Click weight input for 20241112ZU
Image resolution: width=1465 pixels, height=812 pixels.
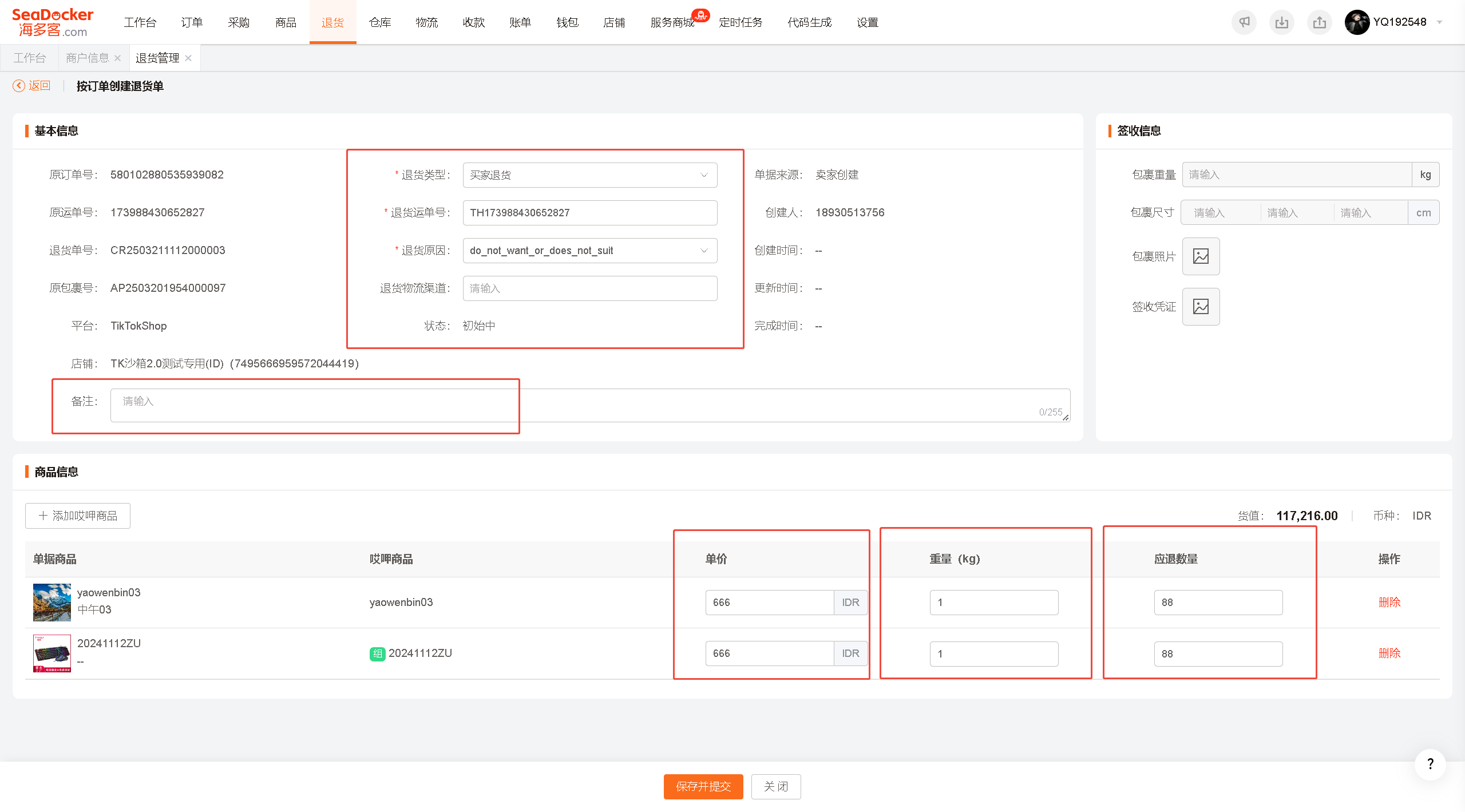tap(994, 653)
